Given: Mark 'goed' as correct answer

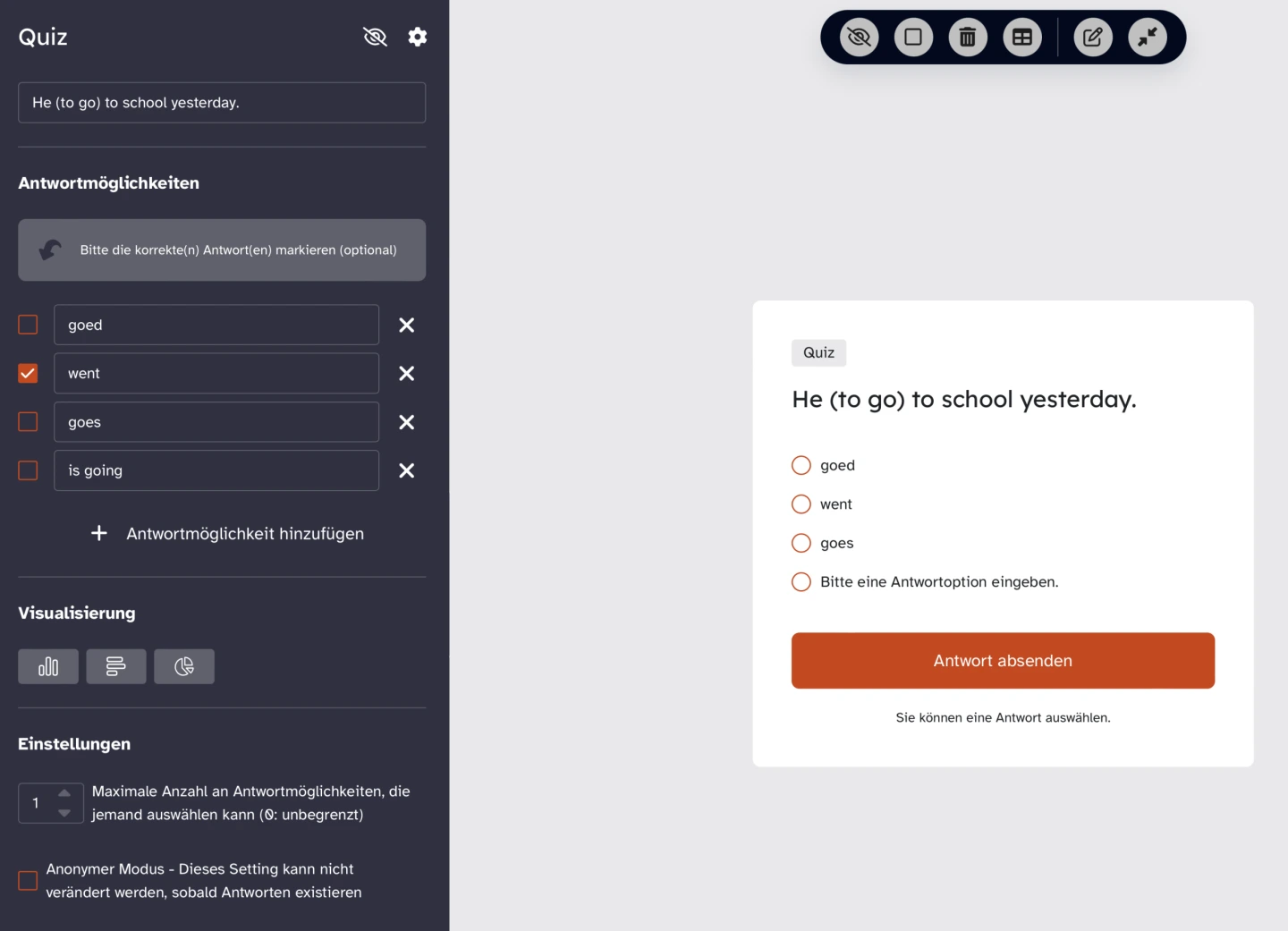Looking at the screenshot, I should tap(29, 325).
